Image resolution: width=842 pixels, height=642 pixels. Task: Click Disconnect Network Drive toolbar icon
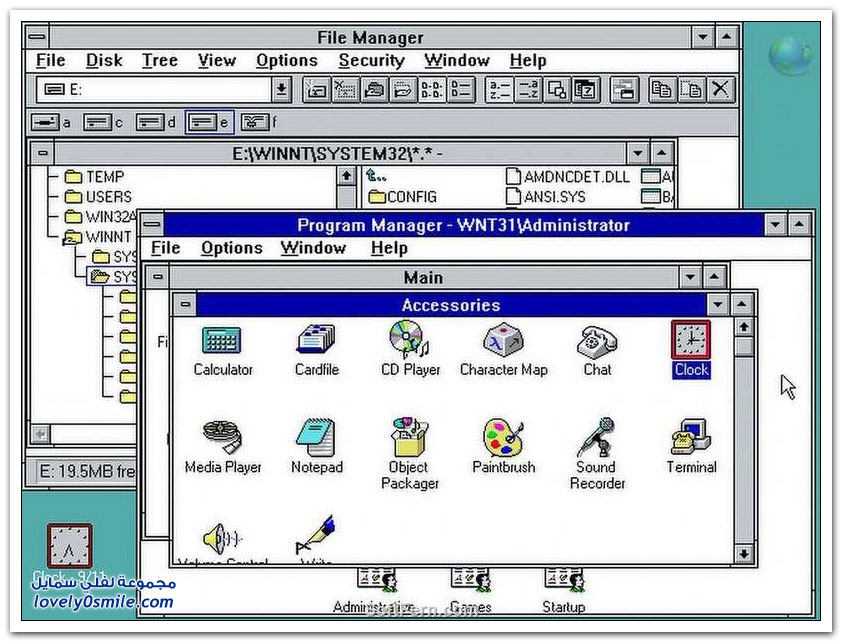(x=344, y=90)
